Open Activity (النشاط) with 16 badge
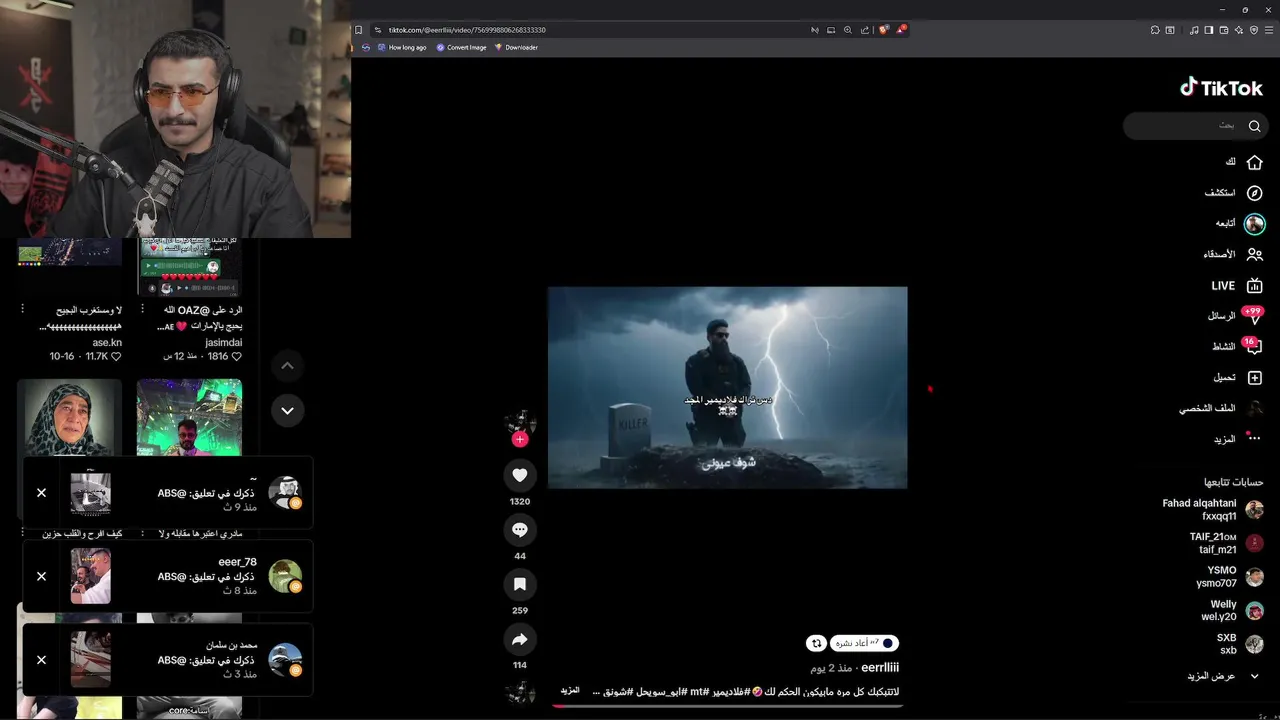The width and height of the screenshot is (1280, 720). pos(1238,347)
